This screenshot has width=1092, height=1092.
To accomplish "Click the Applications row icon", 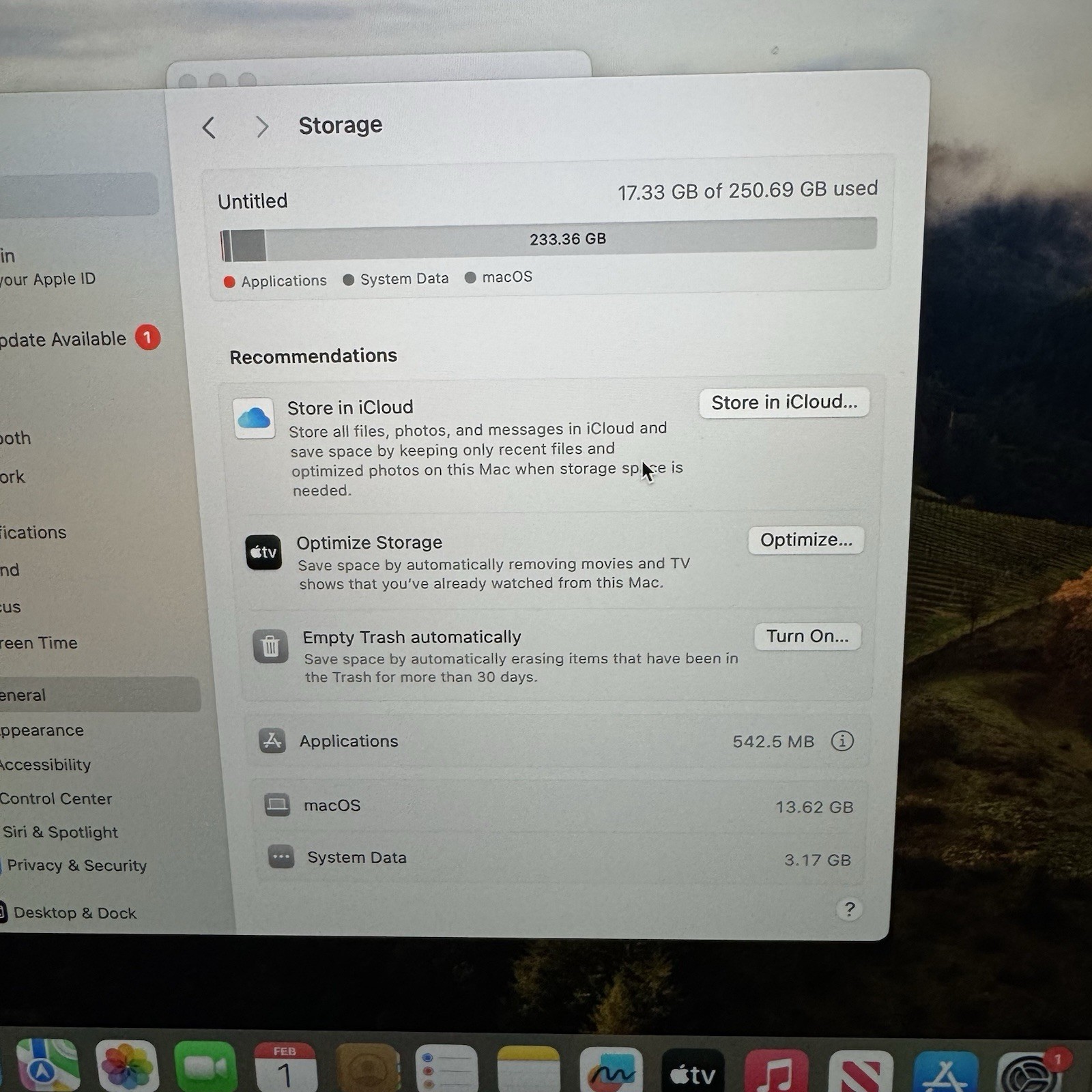I will tap(272, 741).
